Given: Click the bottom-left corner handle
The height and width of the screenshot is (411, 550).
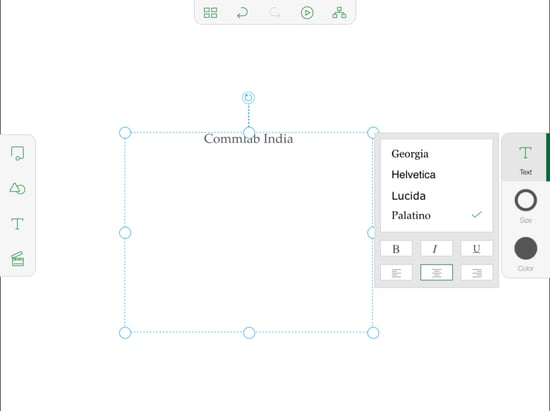Looking at the screenshot, I should coord(125,332).
